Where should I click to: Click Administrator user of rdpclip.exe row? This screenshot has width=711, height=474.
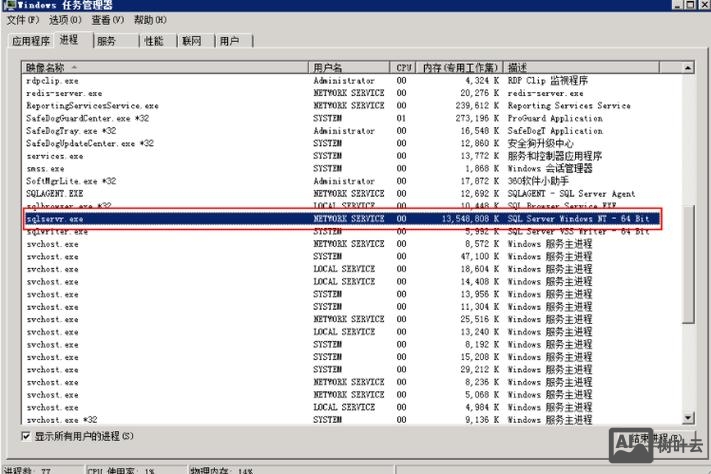click(344, 81)
